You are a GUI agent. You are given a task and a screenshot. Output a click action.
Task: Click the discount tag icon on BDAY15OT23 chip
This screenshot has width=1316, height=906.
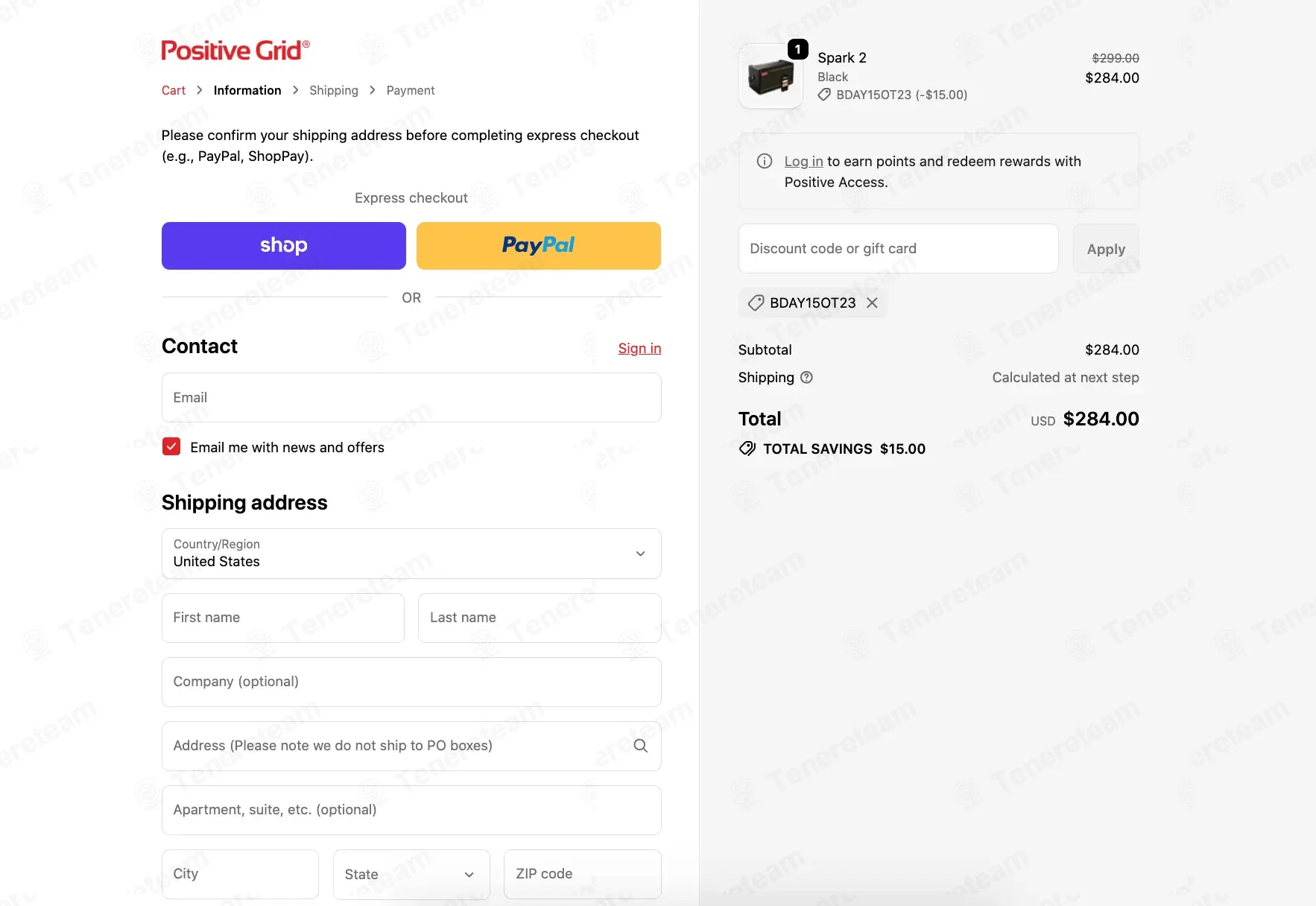(756, 302)
